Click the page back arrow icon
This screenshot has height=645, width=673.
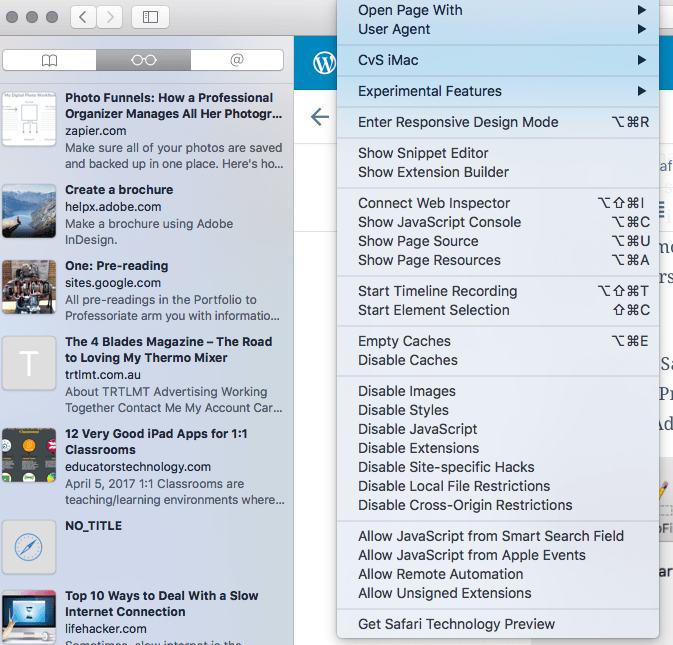point(320,118)
